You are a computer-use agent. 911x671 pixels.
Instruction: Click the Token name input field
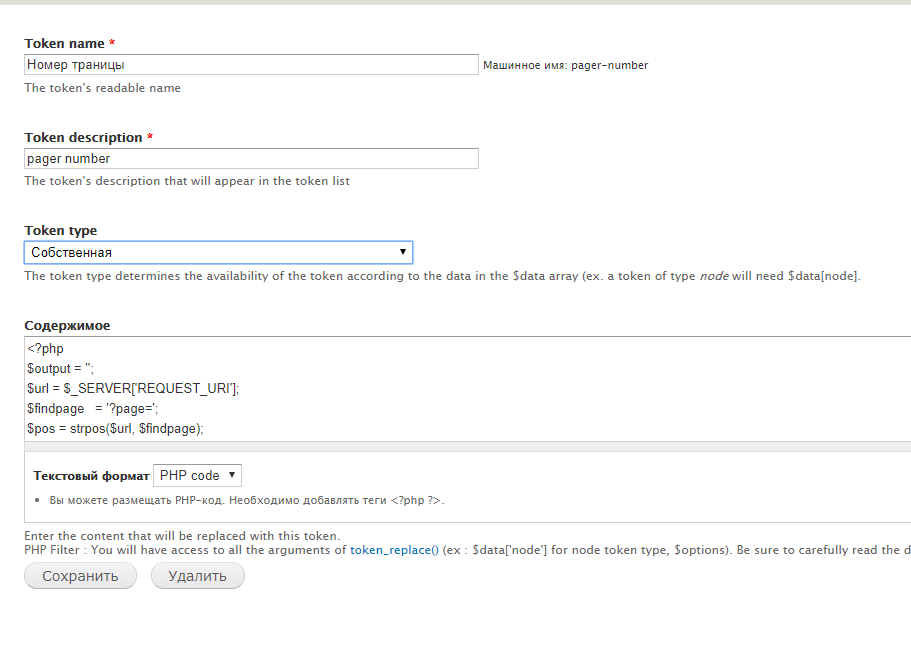250,65
